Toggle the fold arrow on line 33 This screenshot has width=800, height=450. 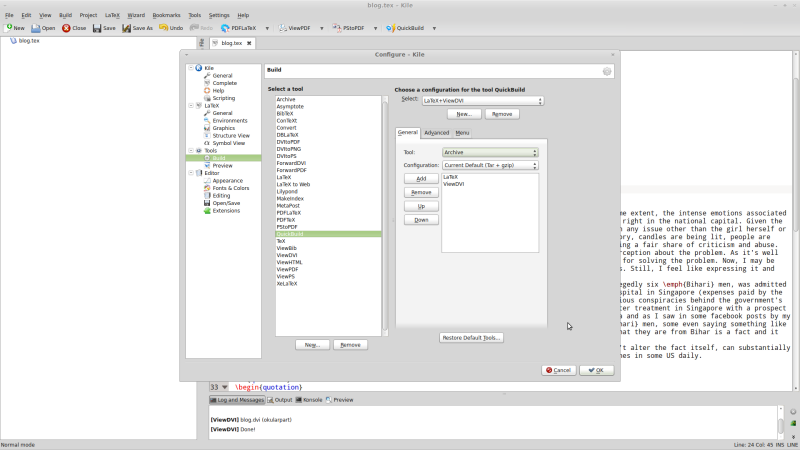[x=224, y=387]
